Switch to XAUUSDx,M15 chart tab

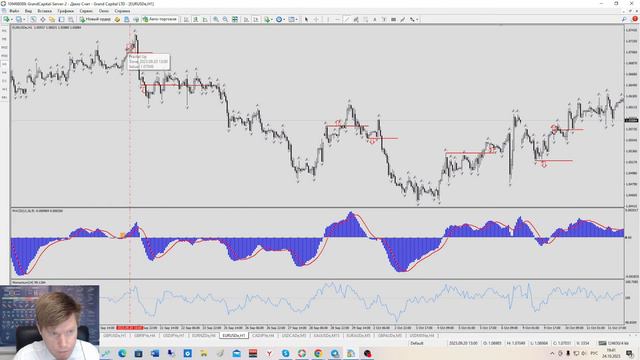tap(327, 336)
